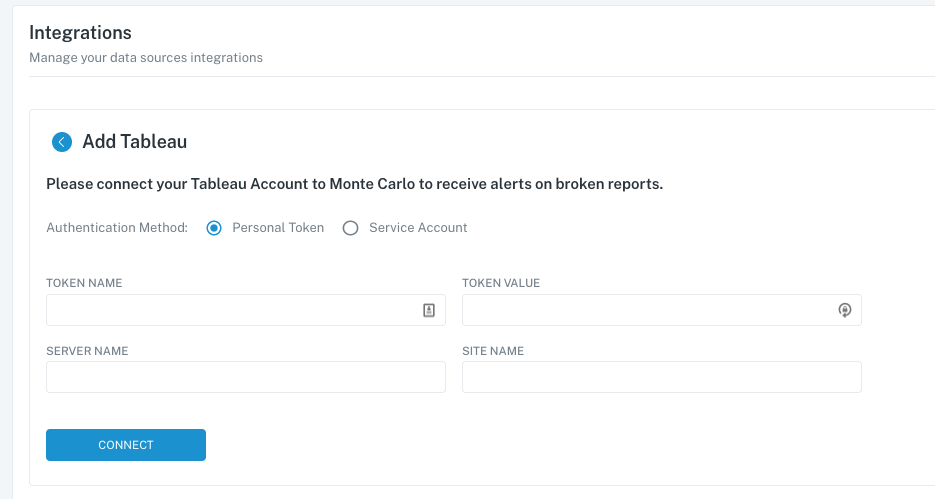Click into the Site Name field
935x499 pixels.
[x=661, y=377]
